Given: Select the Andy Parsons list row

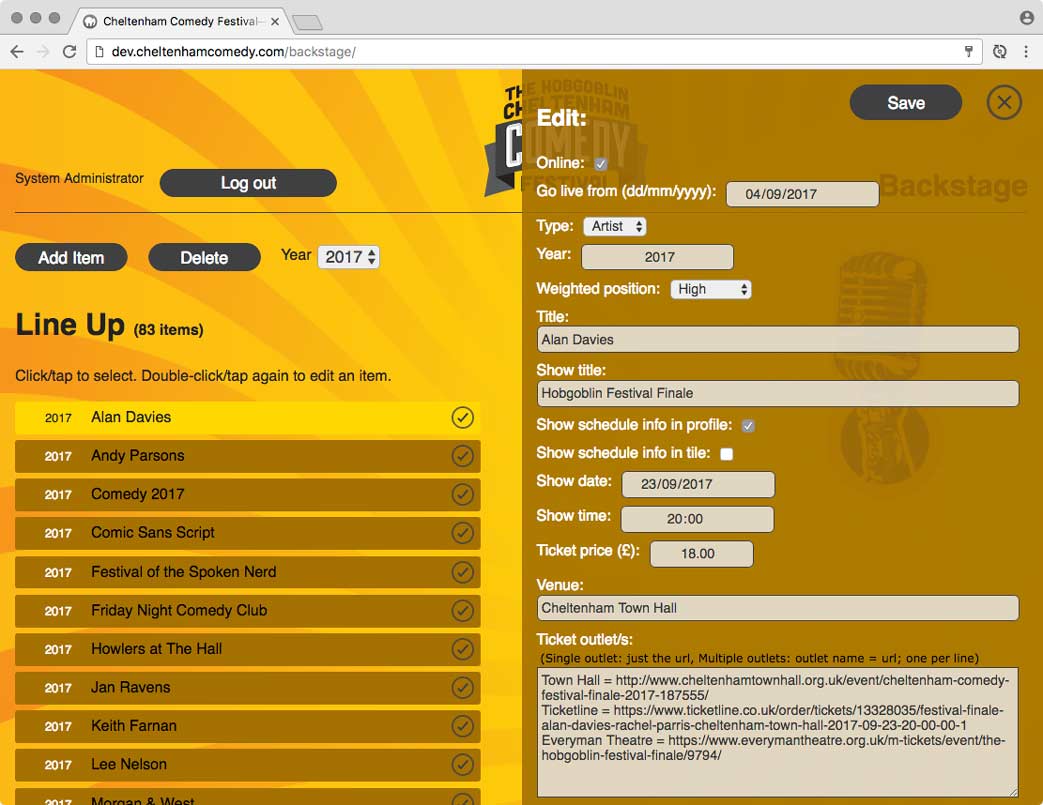Looking at the screenshot, I should [x=247, y=456].
